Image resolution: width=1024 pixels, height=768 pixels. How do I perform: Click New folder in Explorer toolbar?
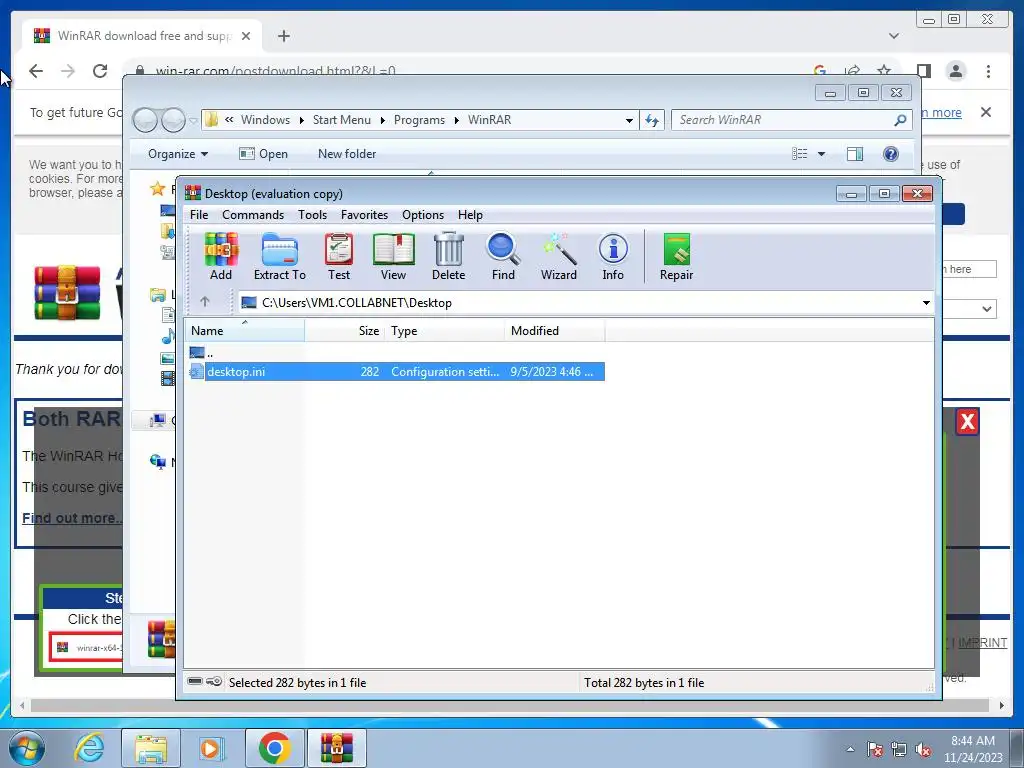[x=347, y=154]
